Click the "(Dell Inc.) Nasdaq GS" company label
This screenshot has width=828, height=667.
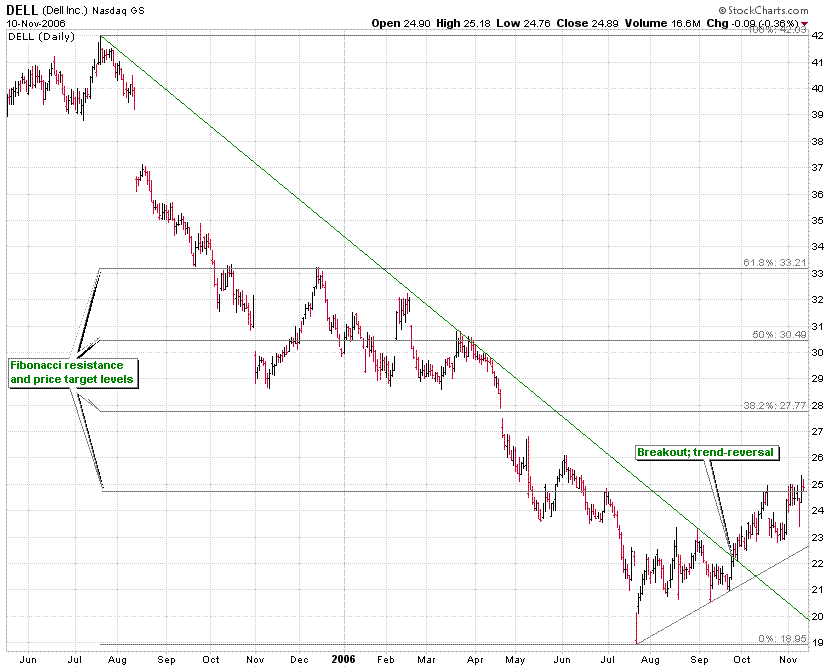[x=93, y=11]
